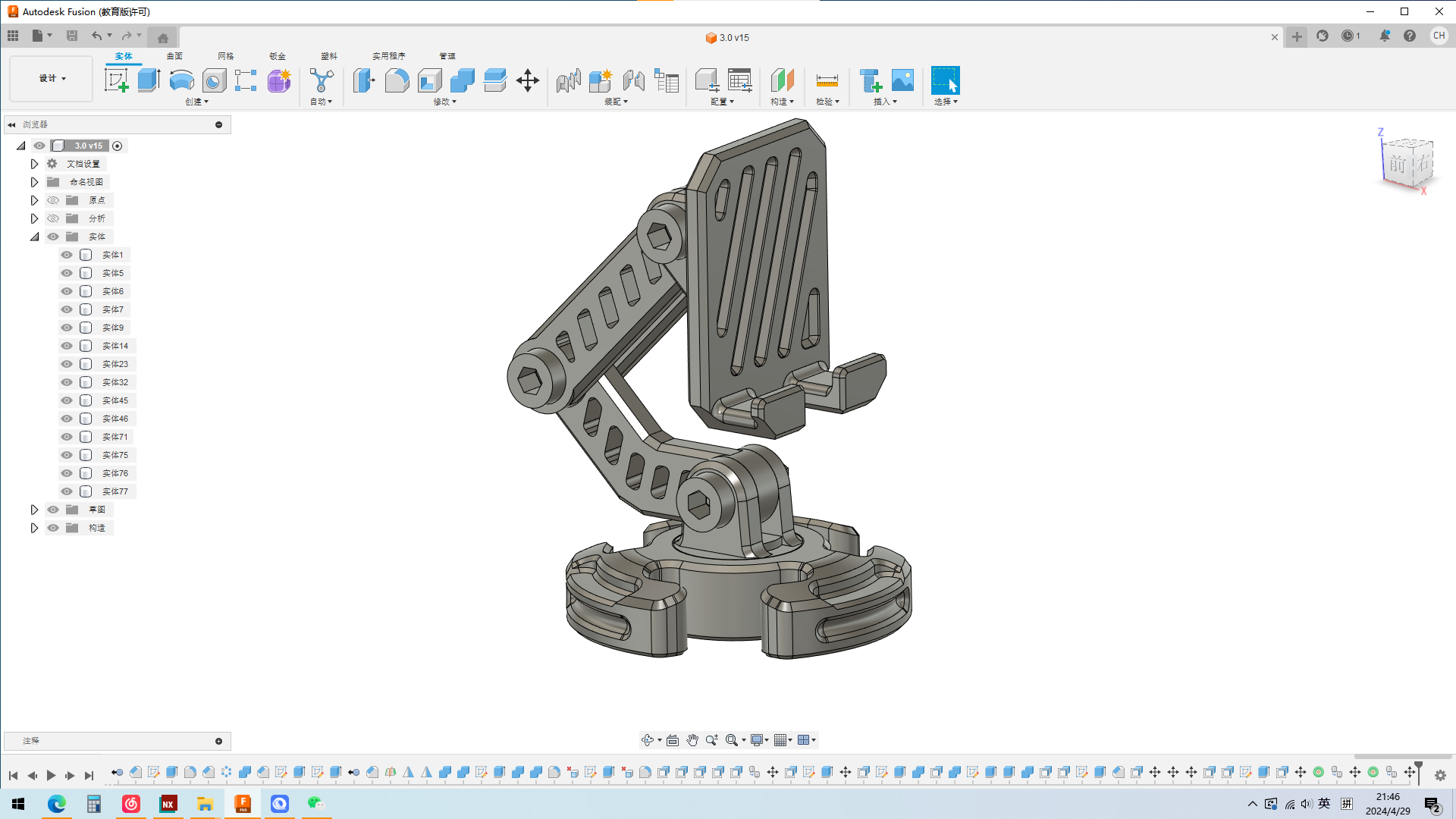Screen dimensions: 1456x819
Task: Choose the Shell tool
Action: (429, 80)
